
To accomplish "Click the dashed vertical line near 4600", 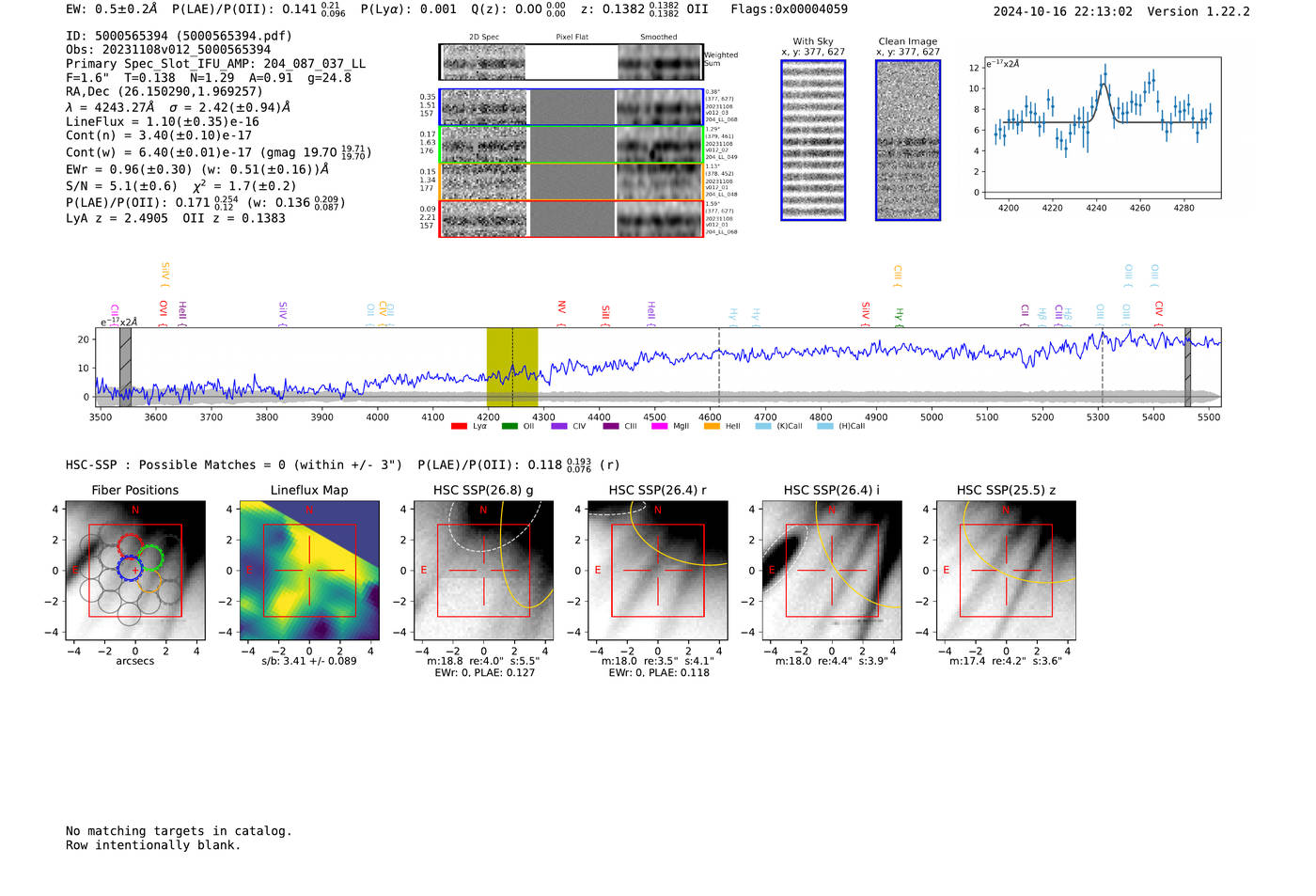I will point(719,368).
